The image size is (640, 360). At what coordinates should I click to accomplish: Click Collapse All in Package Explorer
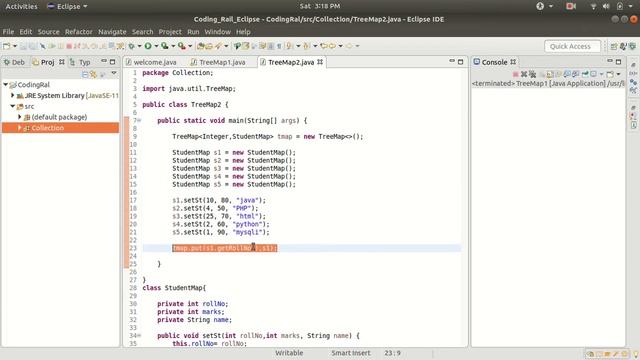pos(85,74)
